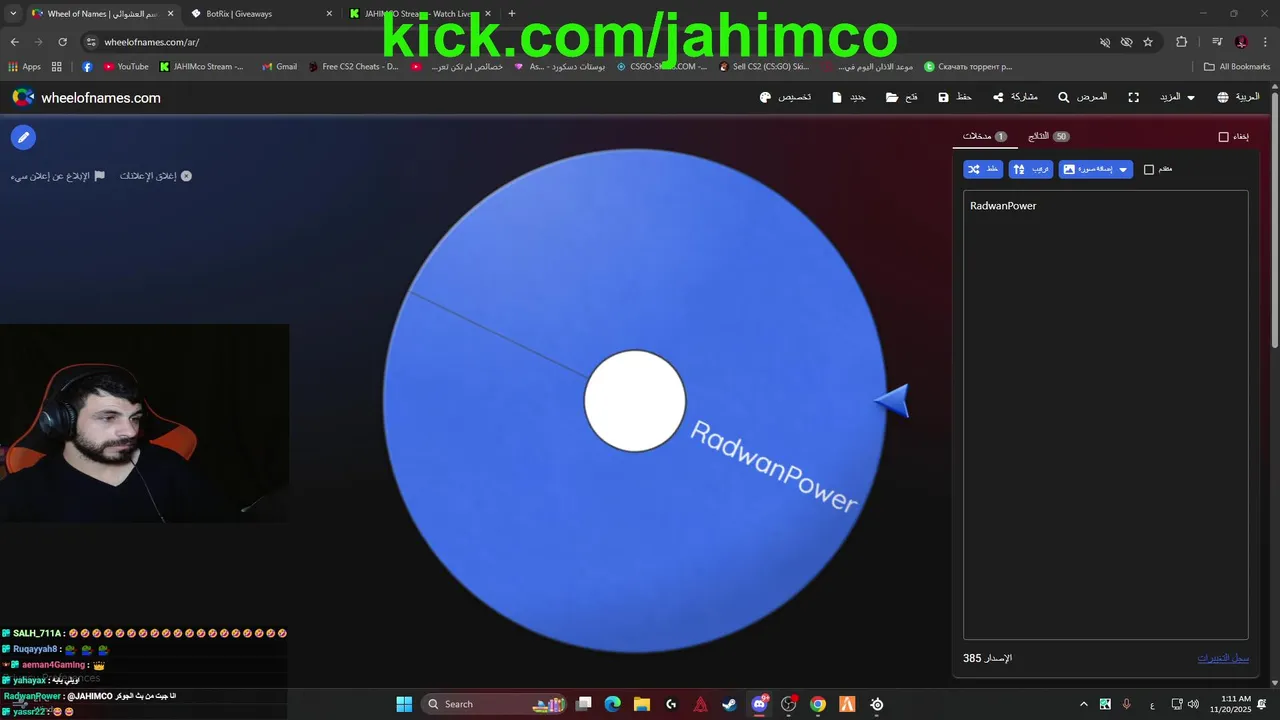Click the taskbar Search box
This screenshot has height=720, width=1280.
tap(494, 704)
